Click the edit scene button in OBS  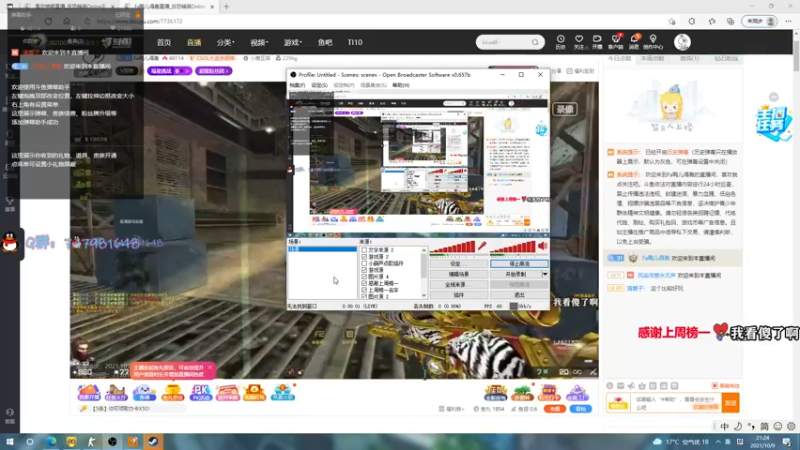point(458,274)
